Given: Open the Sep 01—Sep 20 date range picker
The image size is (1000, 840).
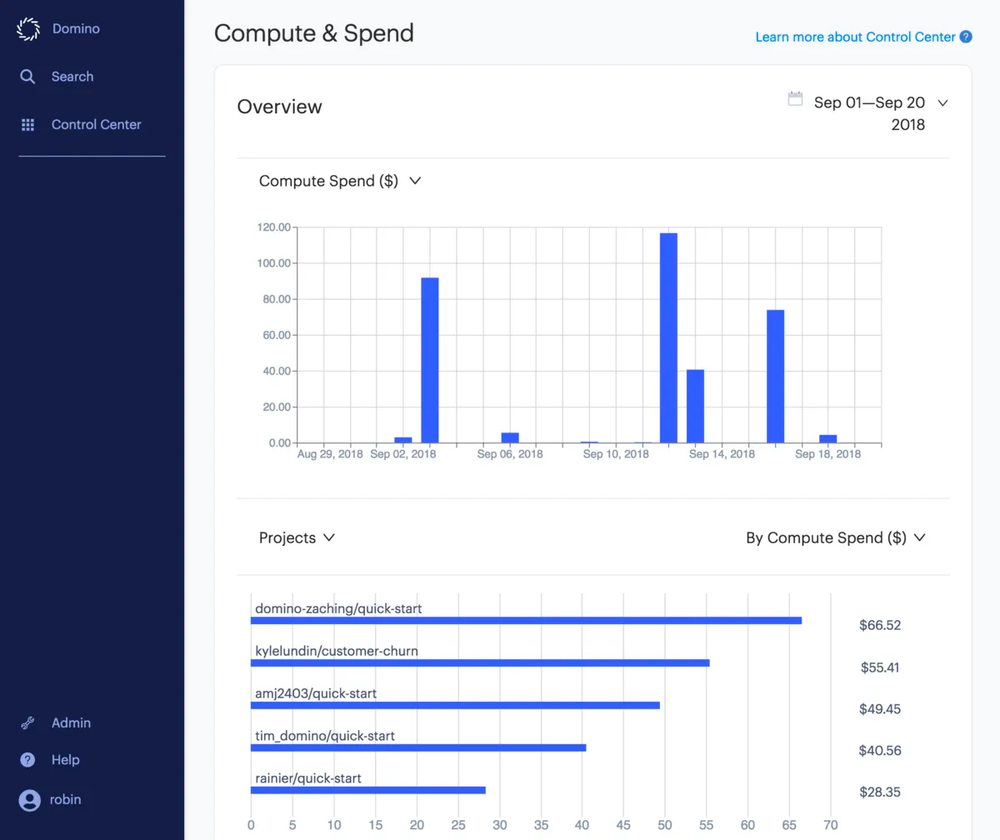Looking at the screenshot, I should (x=868, y=102).
